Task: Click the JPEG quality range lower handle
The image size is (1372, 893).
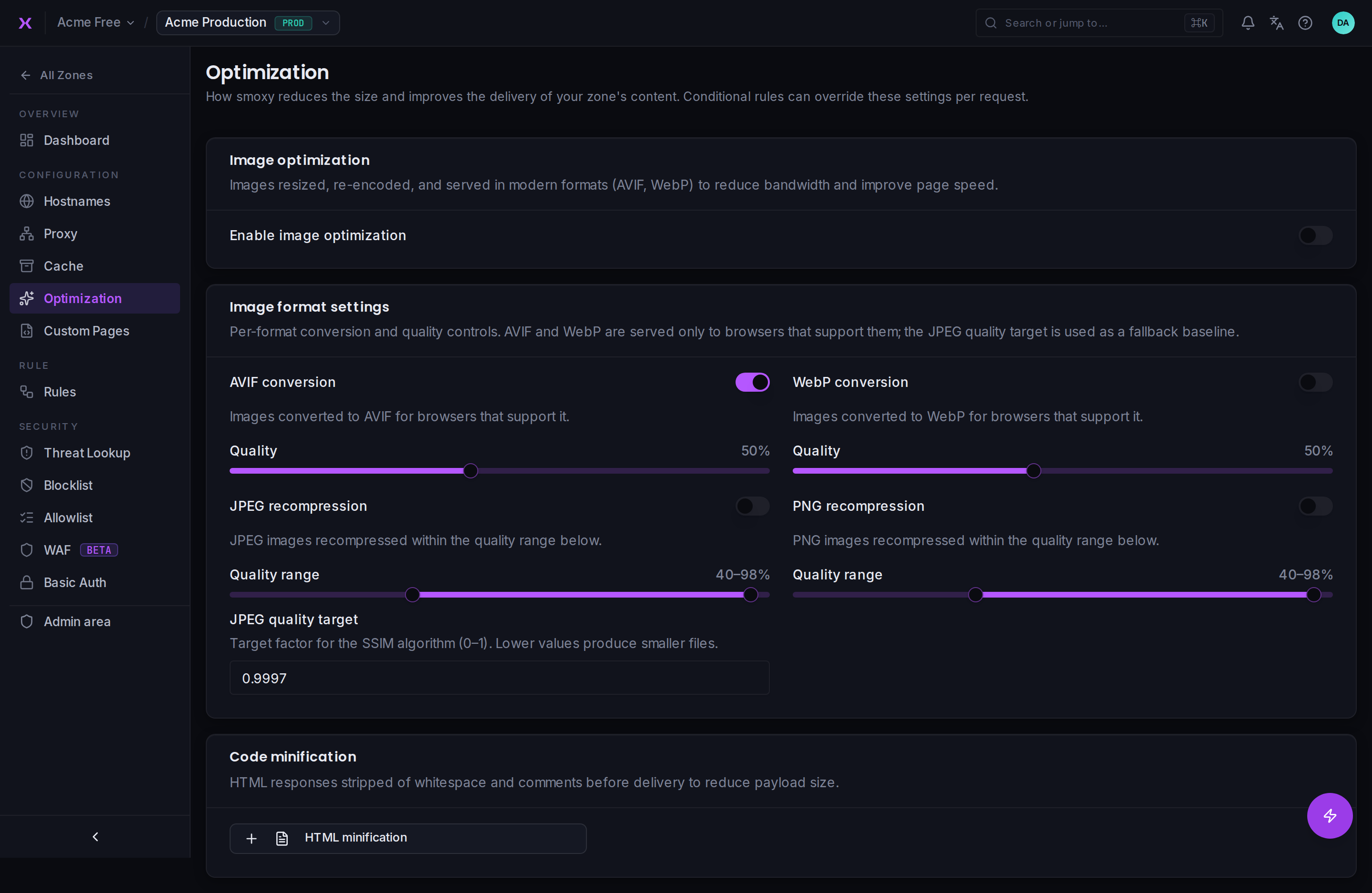Action: [x=412, y=594]
